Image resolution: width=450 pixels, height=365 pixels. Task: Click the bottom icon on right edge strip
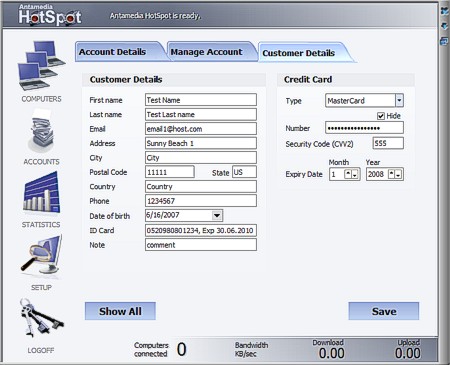point(445,41)
